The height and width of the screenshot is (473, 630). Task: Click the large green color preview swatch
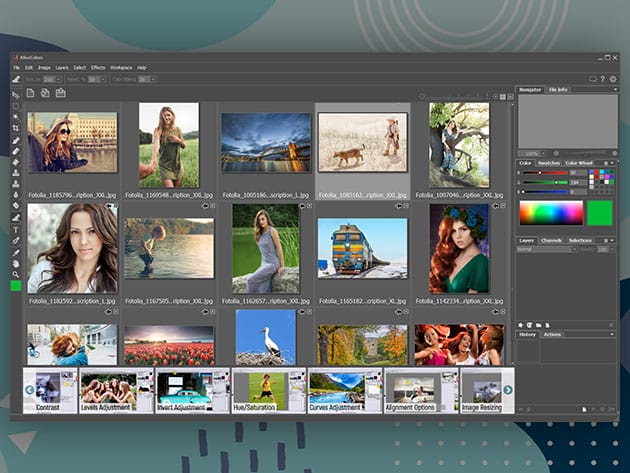[x=598, y=212]
